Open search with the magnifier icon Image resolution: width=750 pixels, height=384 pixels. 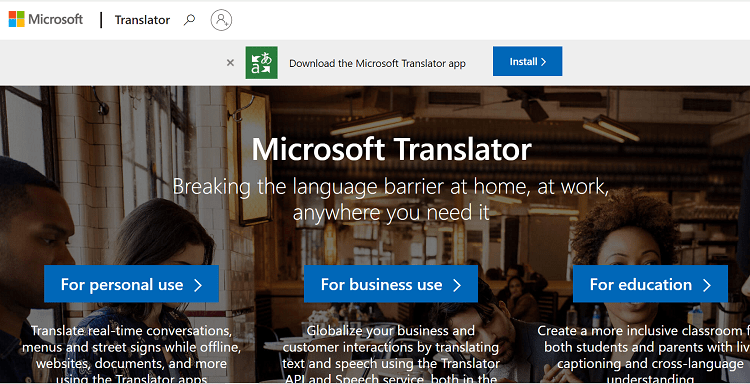(x=189, y=20)
